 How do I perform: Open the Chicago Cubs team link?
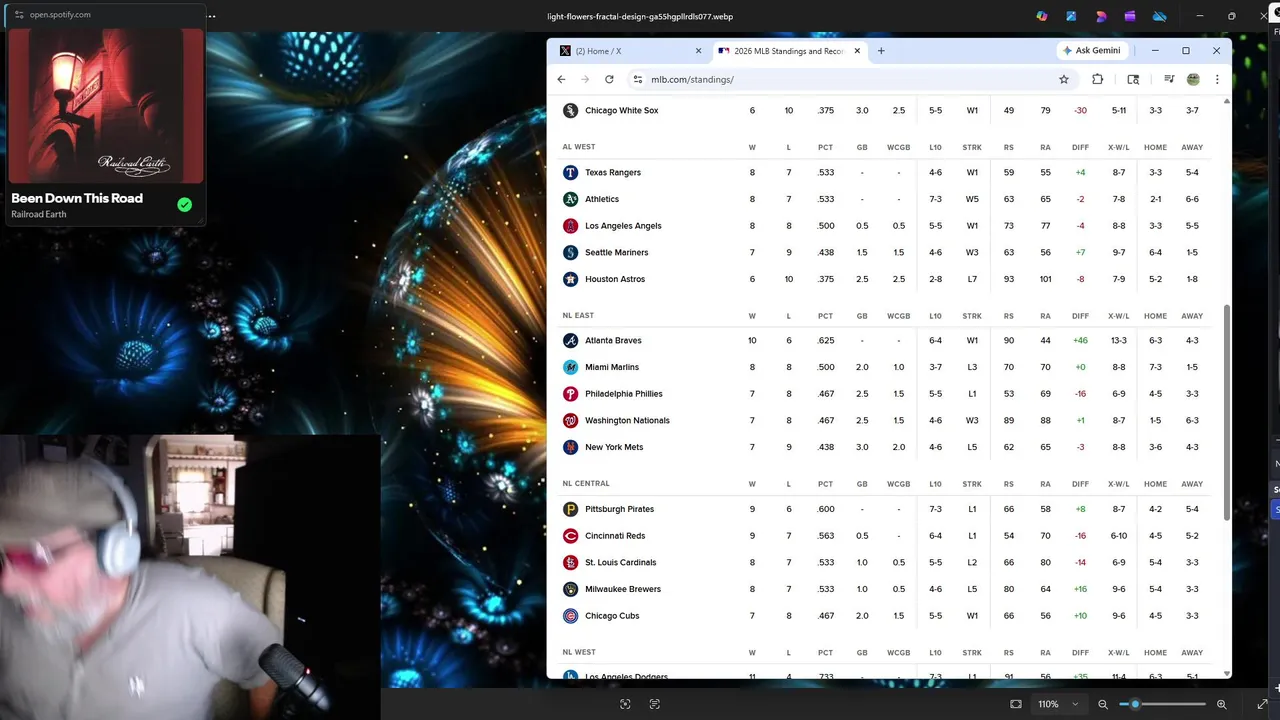point(612,616)
